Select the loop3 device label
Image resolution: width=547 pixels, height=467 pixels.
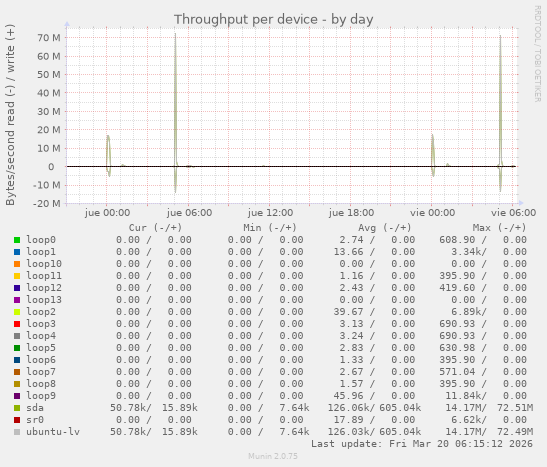coord(41,324)
